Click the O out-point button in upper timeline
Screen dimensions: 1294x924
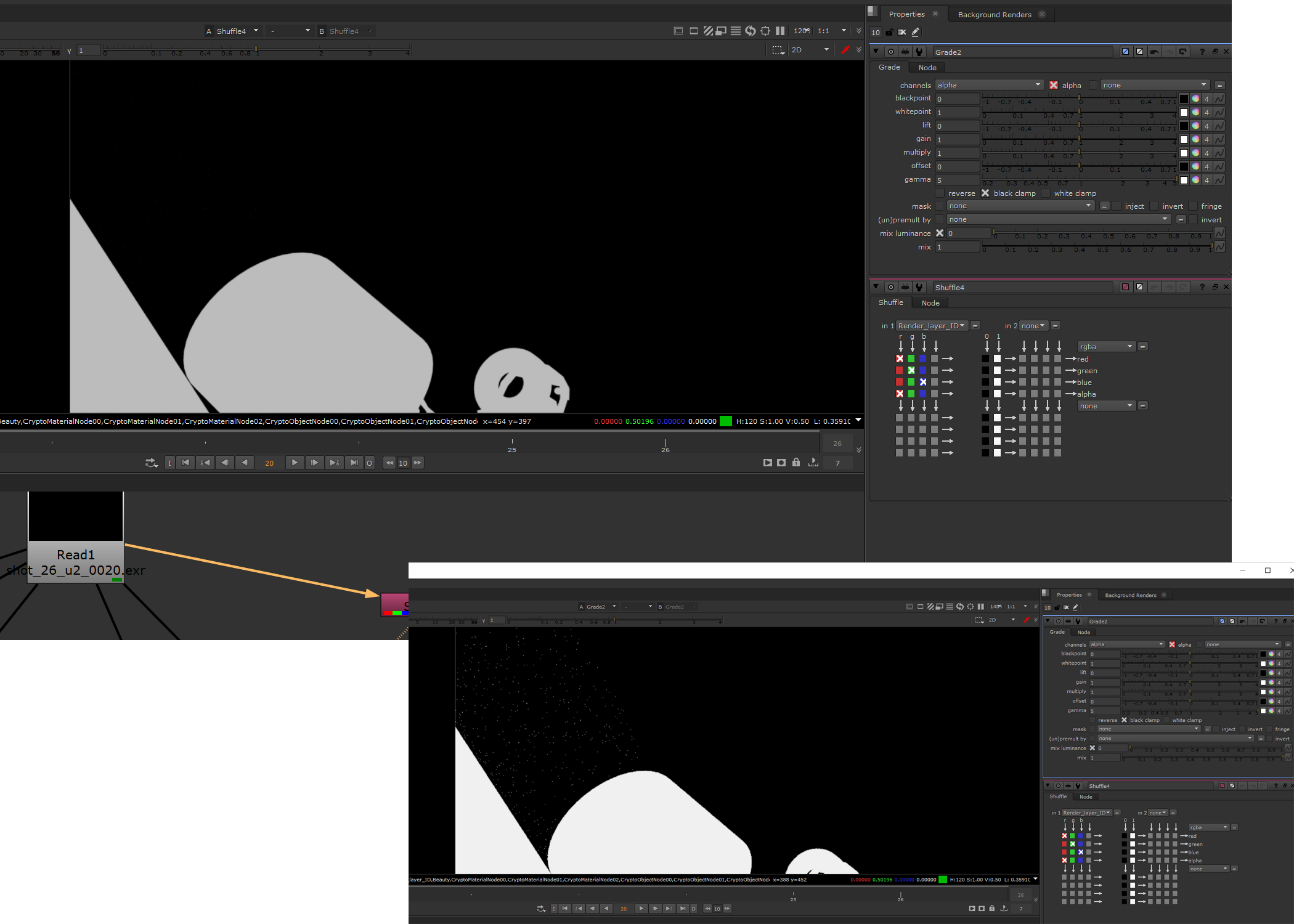pyautogui.click(x=370, y=463)
